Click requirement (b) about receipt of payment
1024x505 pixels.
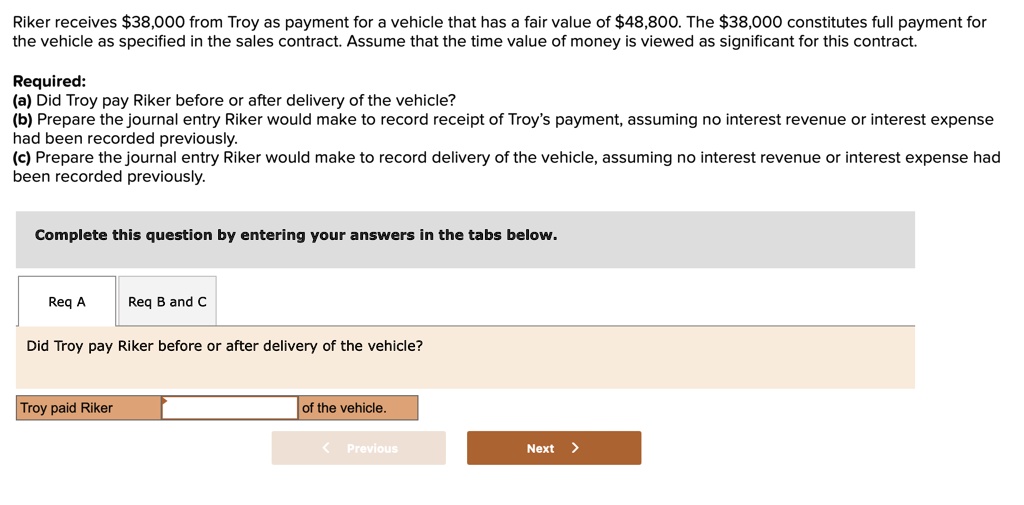click(503, 129)
